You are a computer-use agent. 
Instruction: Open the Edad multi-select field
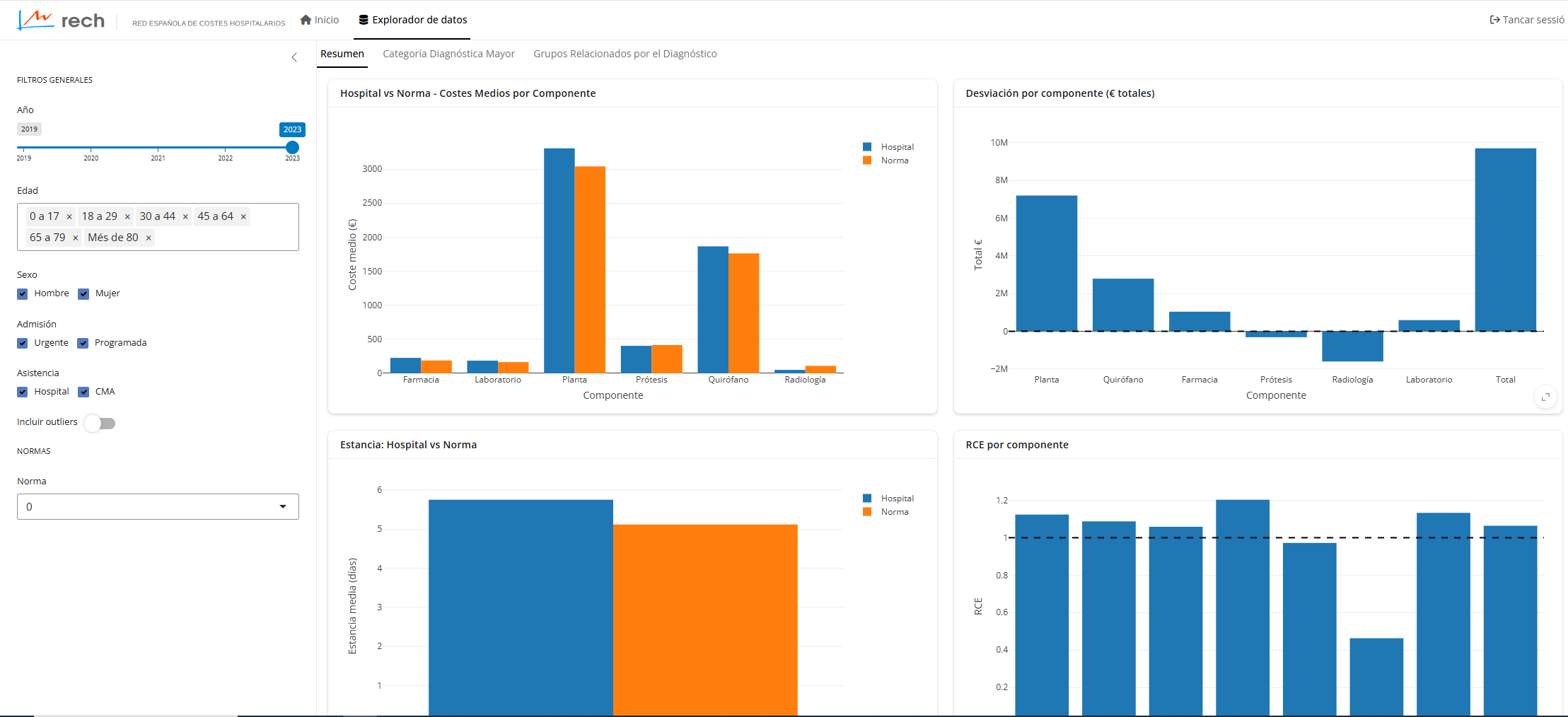tap(212, 238)
